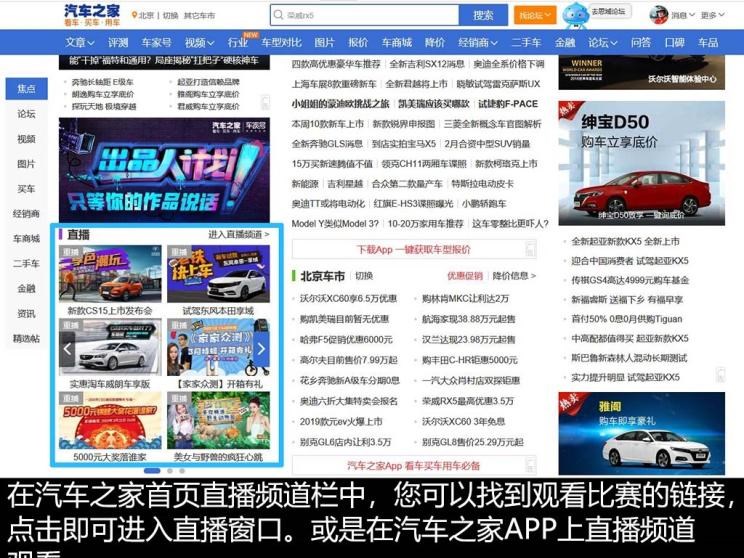Select the 车型对比 navigation tab
This screenshot has height=558, width=744.
click(281, 43)
